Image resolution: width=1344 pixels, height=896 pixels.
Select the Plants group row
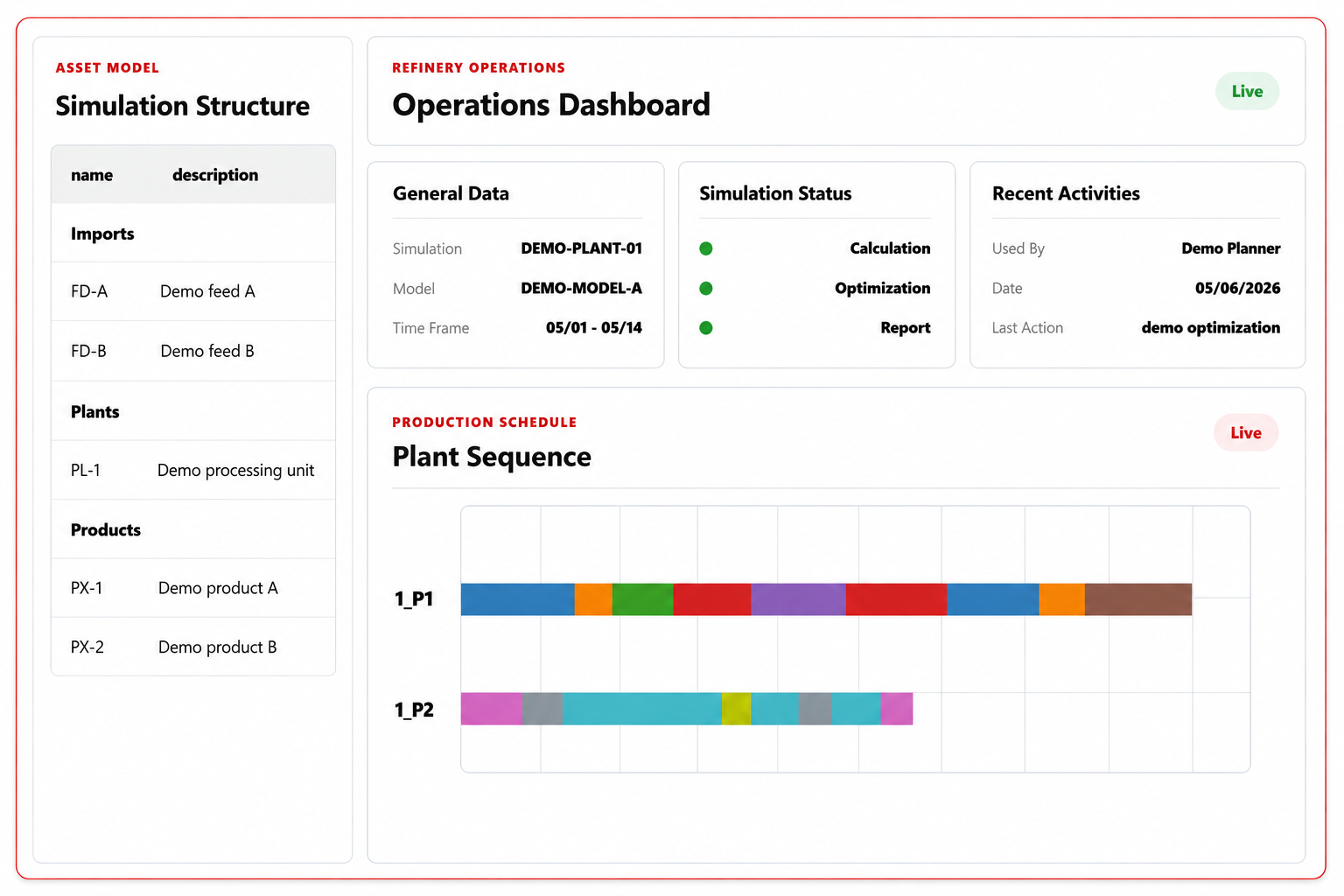tap(193, 411)
